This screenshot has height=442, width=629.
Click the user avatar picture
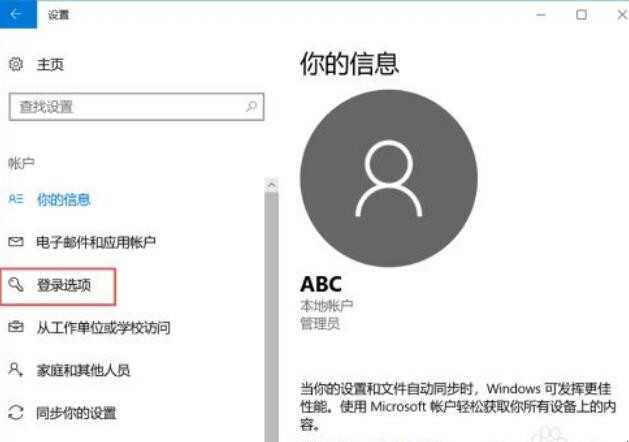pyautogui.click(x=389, y=178)
